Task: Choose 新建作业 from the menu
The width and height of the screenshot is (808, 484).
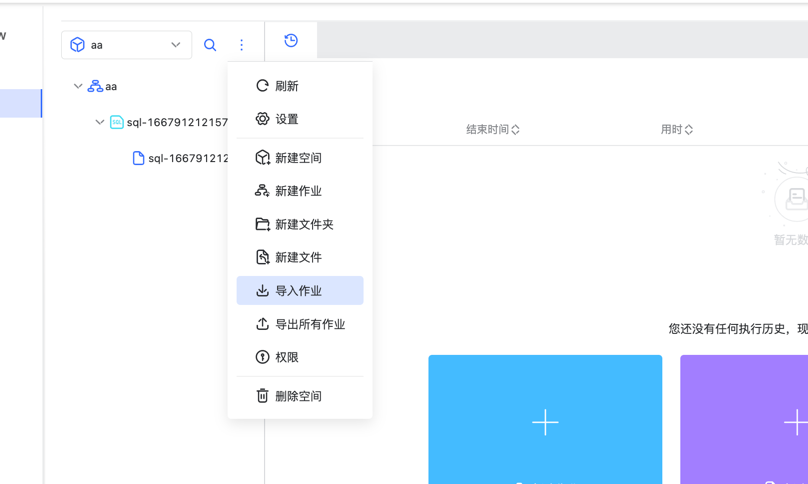Action: [300, 191]
